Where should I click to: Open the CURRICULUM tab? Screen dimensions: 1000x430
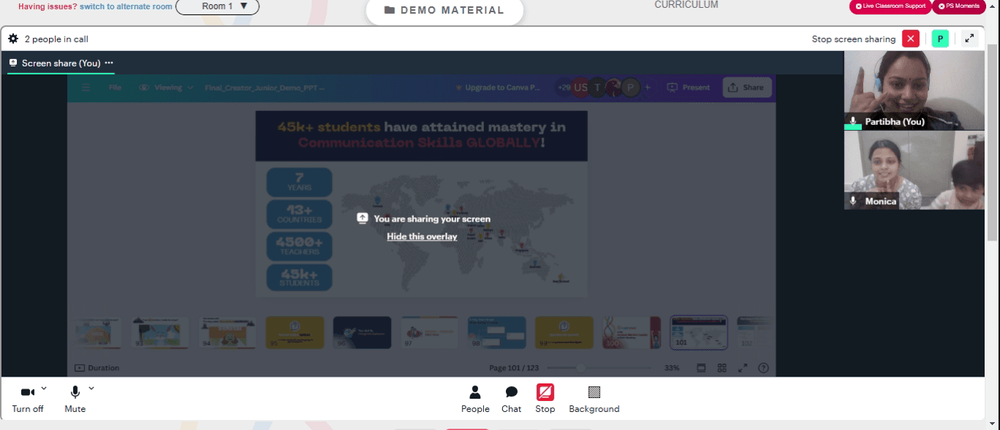tap(686, 5)
